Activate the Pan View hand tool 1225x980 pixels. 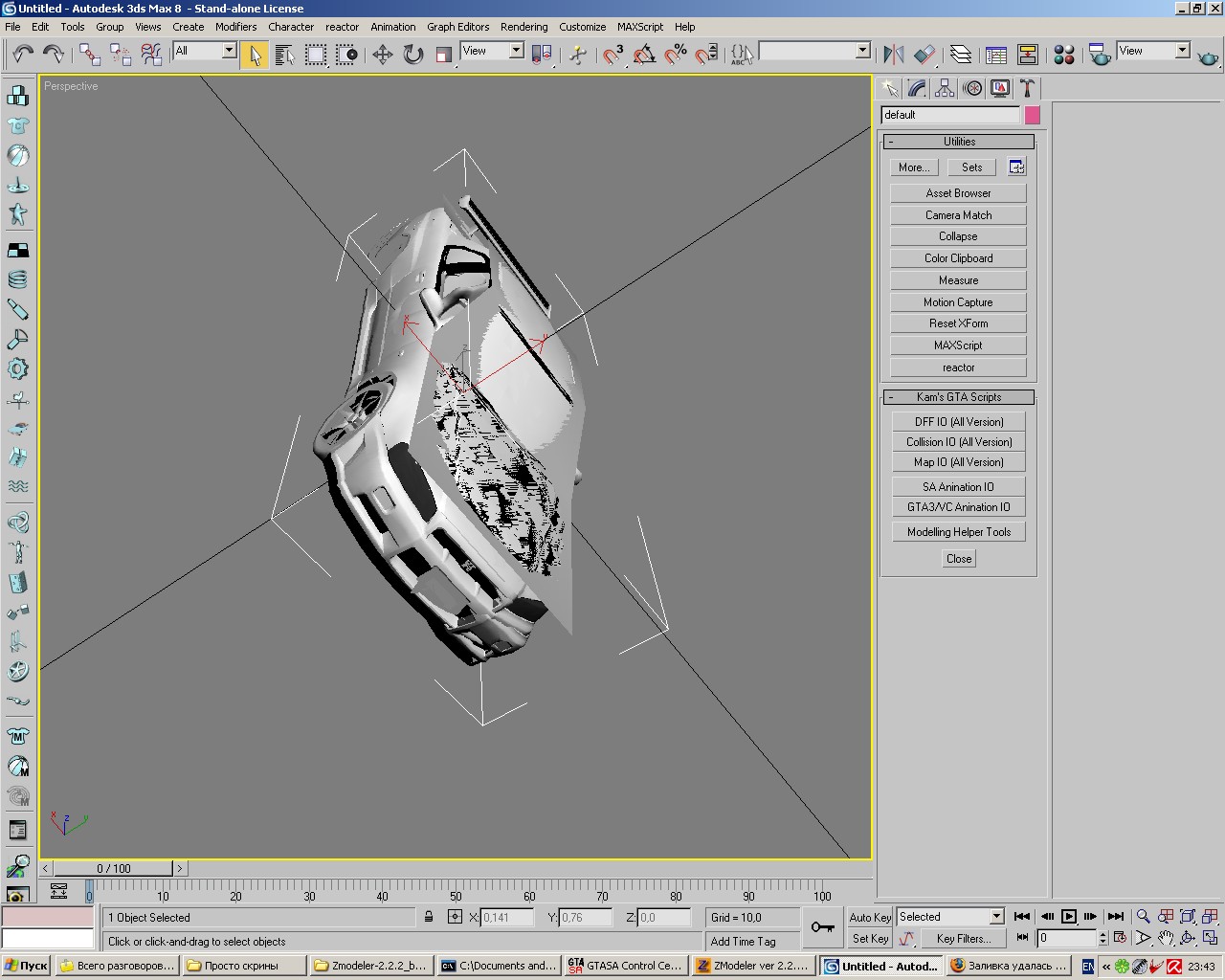click(1166, 939)
